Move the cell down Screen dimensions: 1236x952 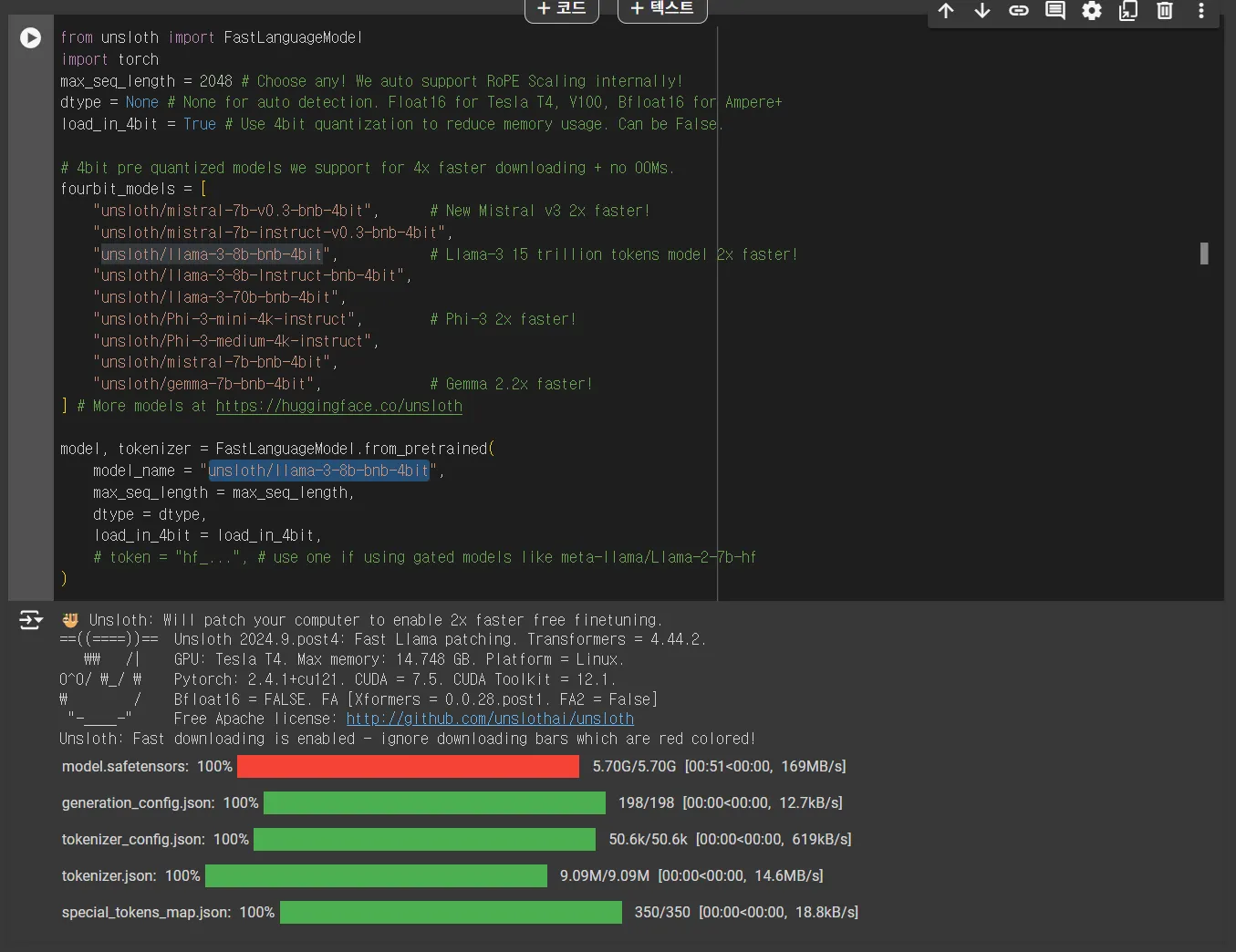click(982, 11)
